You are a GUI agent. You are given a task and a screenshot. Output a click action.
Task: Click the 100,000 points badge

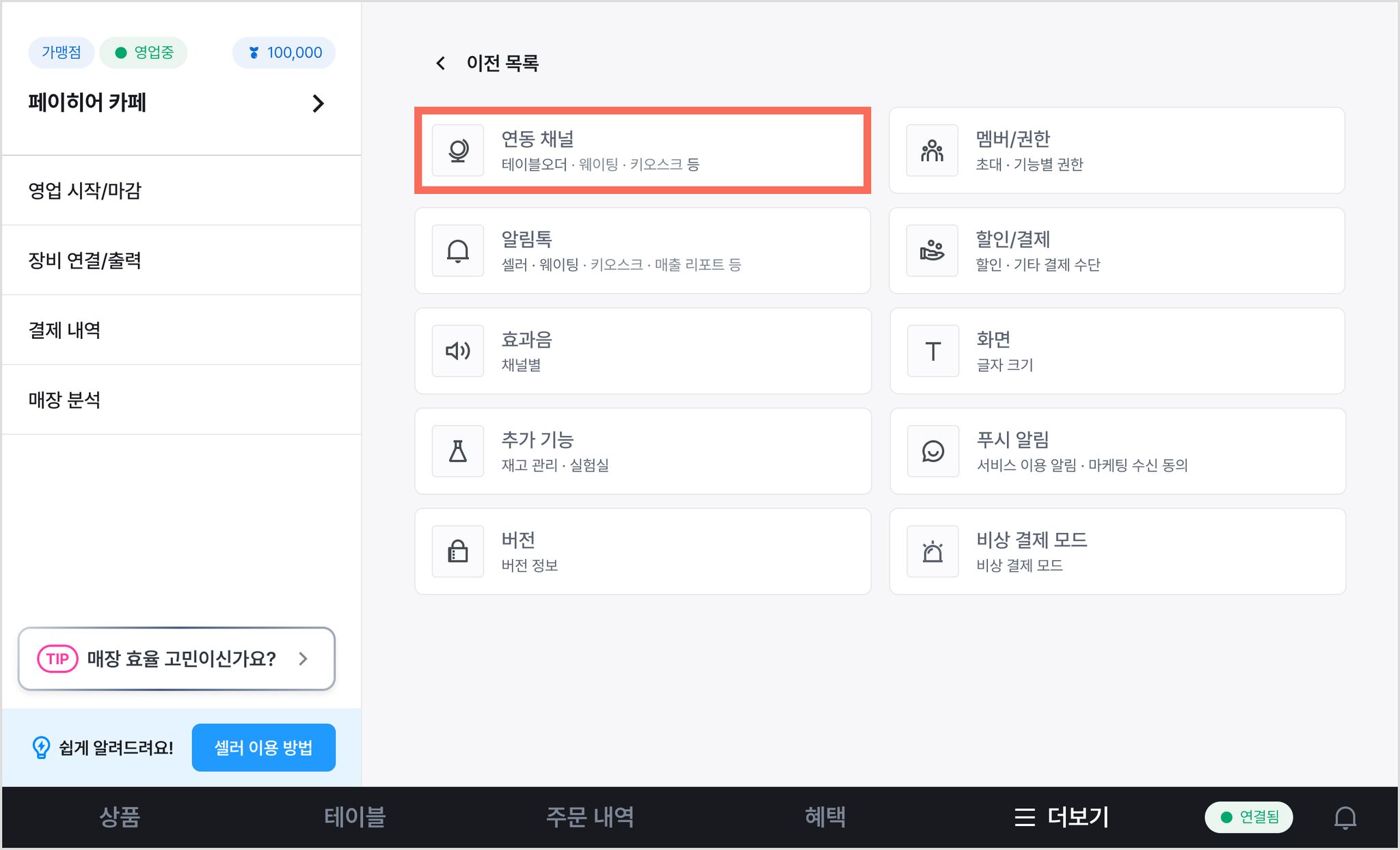[x=284, y=53]
